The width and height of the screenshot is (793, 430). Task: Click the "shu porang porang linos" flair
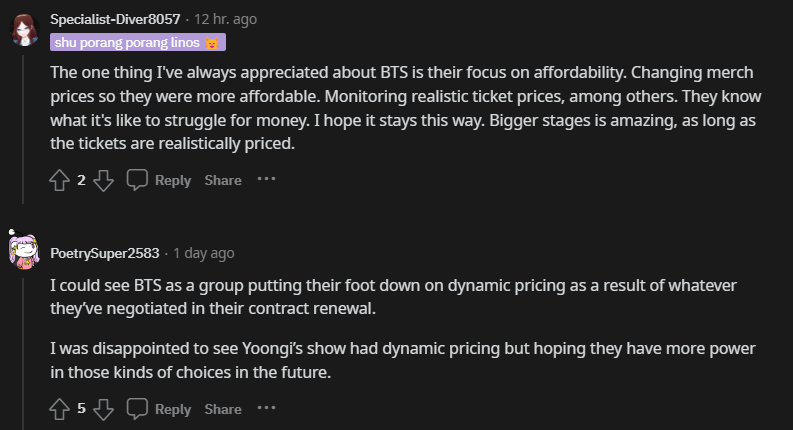138,42
